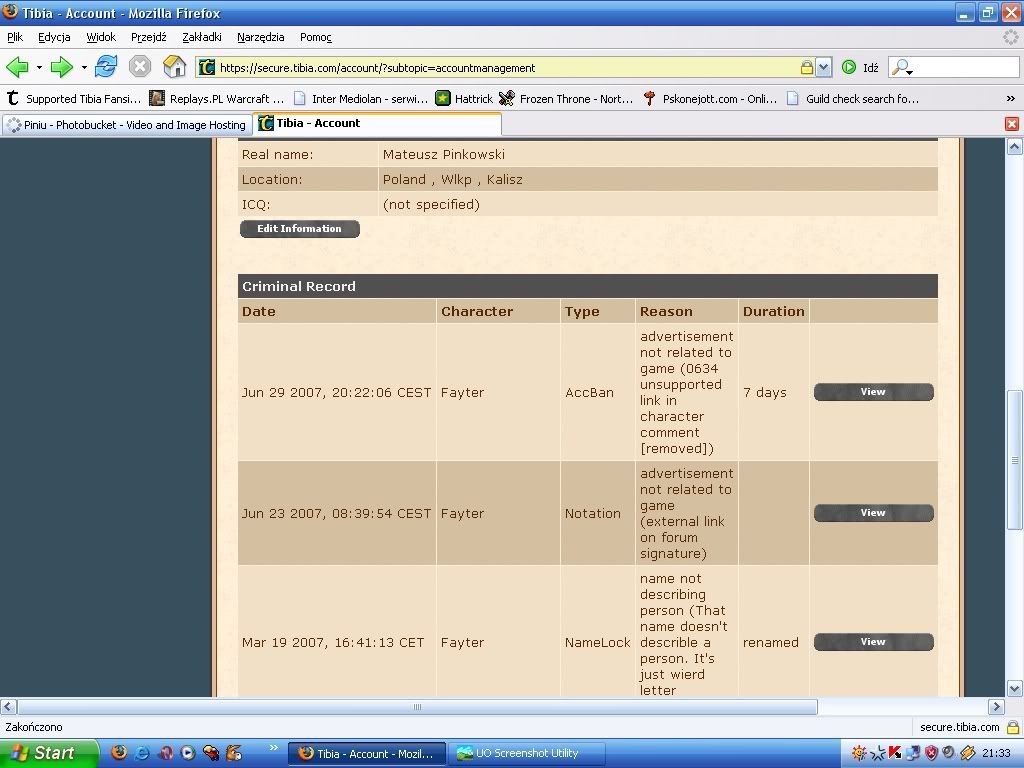This screenshot has width=1024, height=768.
Task: Open the Widok menu
Action: (x=101, y=37)
